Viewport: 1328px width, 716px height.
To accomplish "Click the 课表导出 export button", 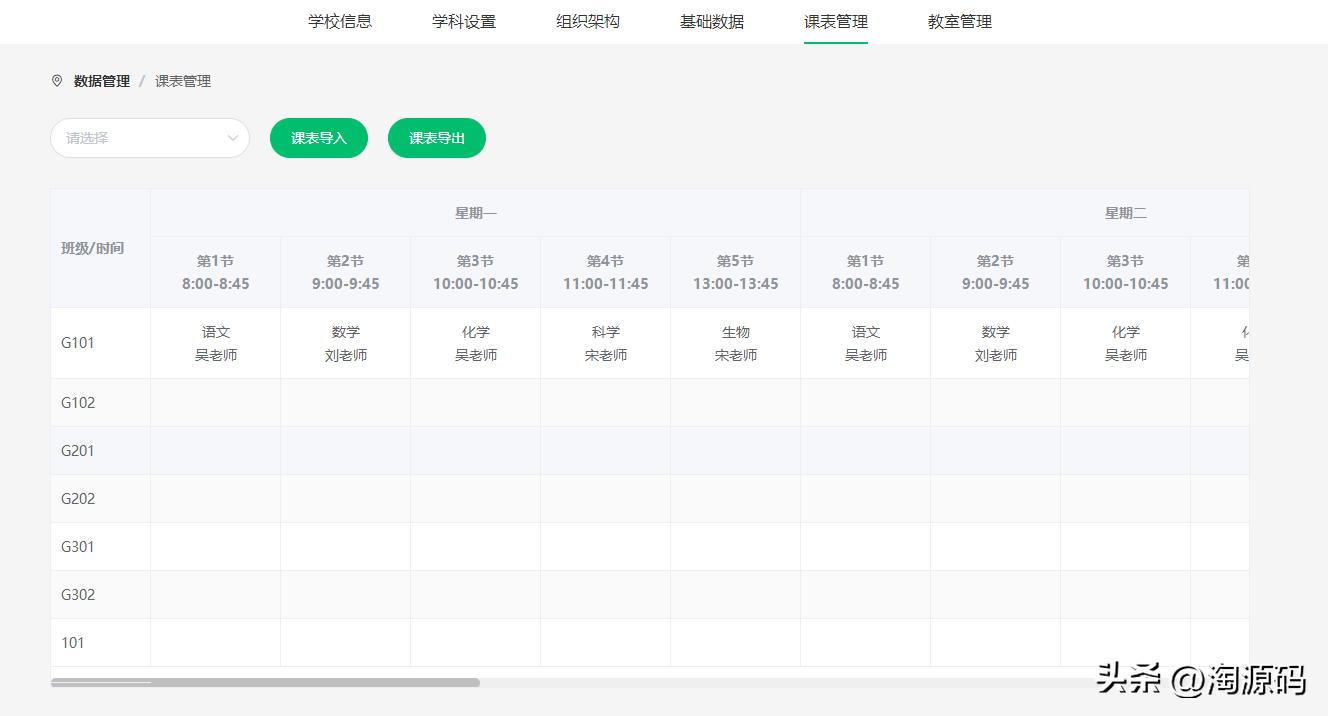I will point(436,138).
